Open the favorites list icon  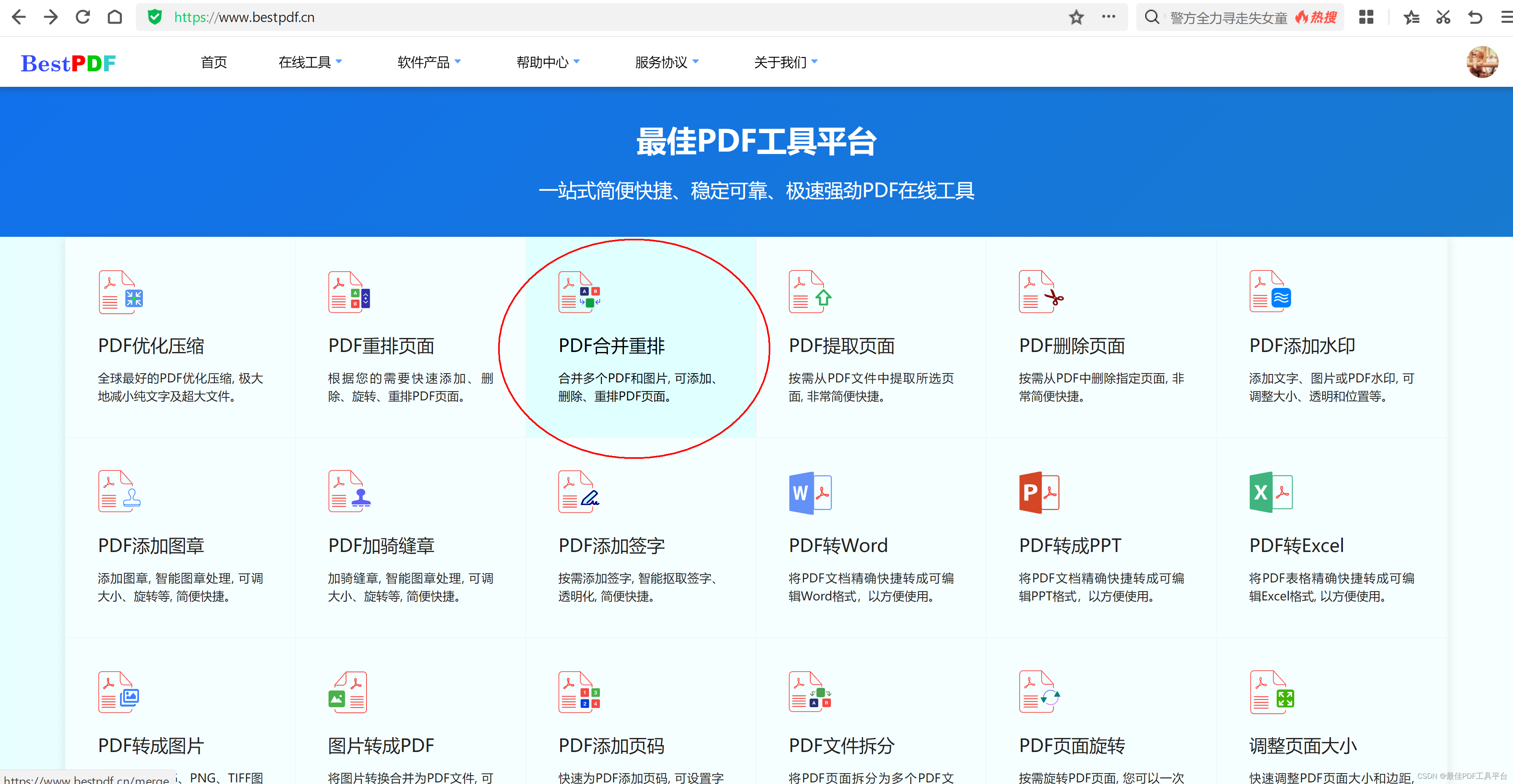[1411, 17]
